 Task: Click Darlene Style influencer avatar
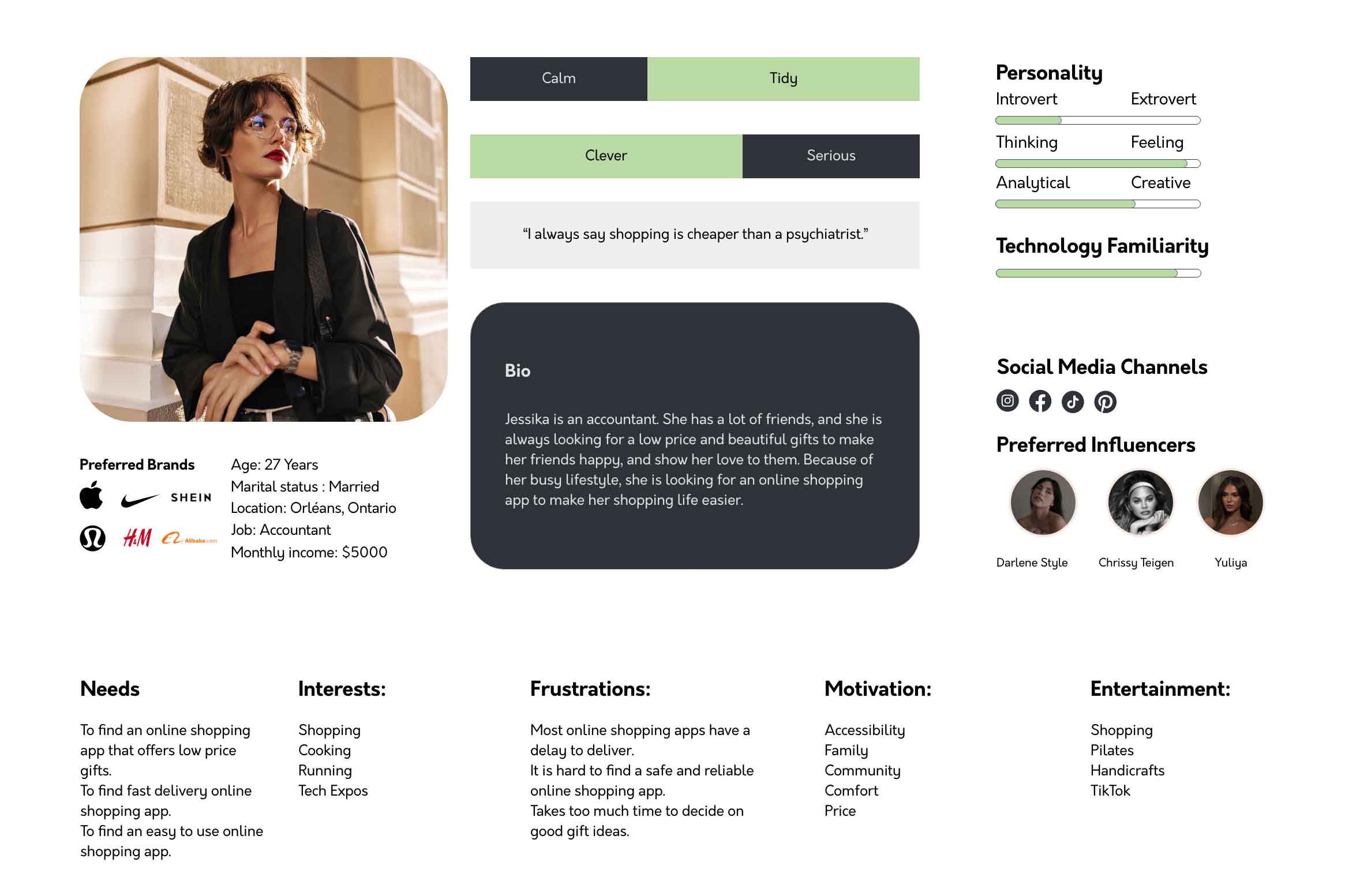click(x=1043, y=503)
